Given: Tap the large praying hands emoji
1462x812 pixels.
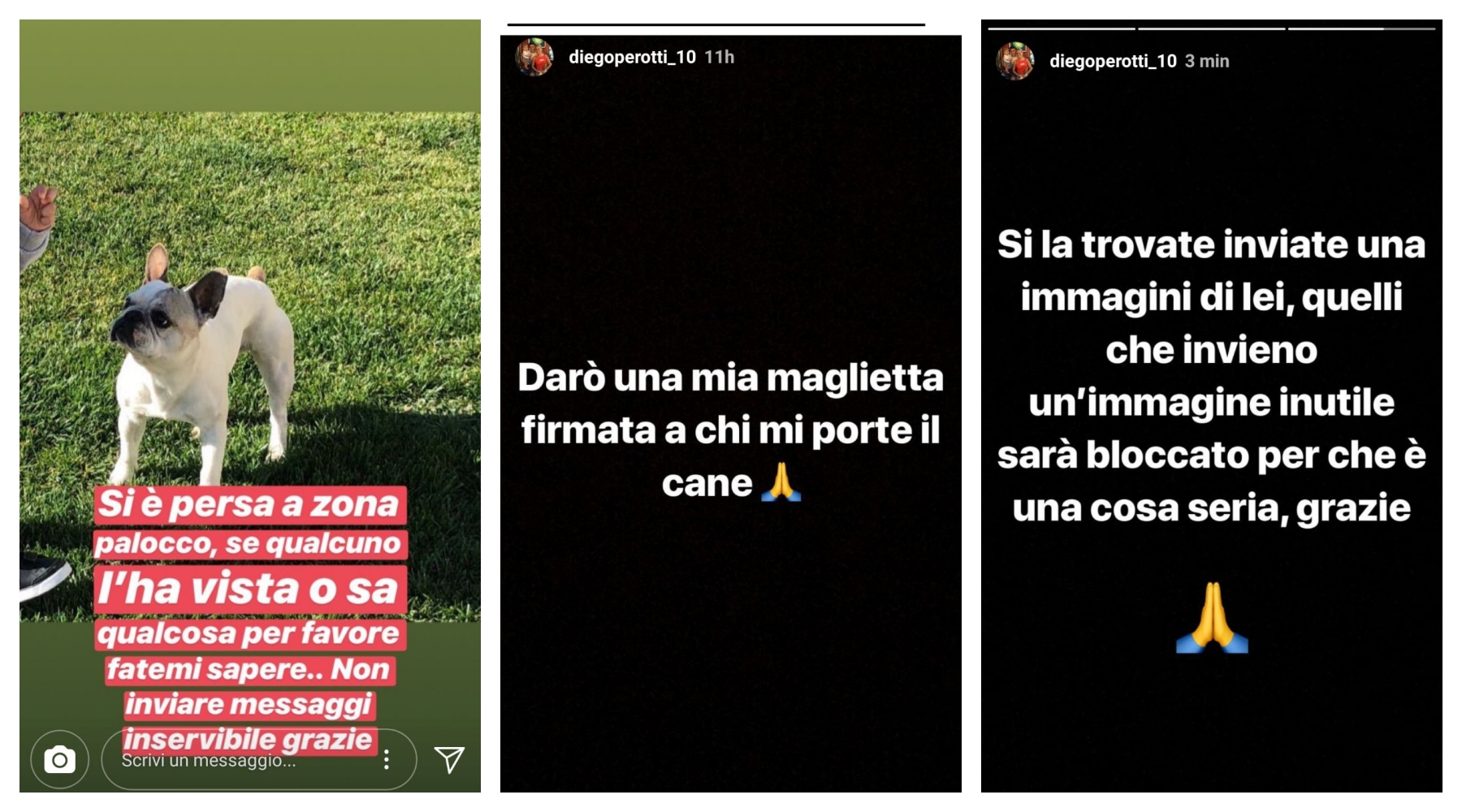Looking at the screenshot, I should pyautogui.click(x=1212, y=618).
